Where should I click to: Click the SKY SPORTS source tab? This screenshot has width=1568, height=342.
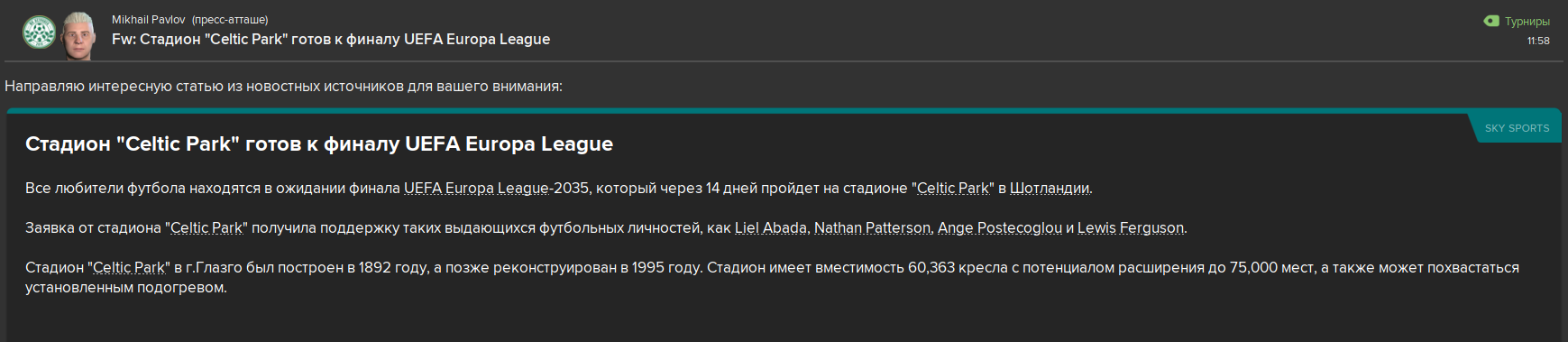(1517, 128)
